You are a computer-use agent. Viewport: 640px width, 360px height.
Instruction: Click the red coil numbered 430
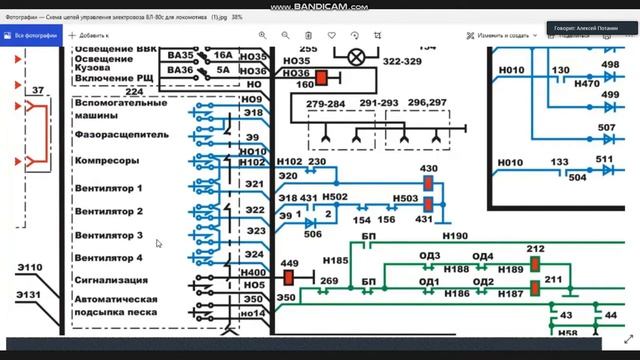(428, 184)
